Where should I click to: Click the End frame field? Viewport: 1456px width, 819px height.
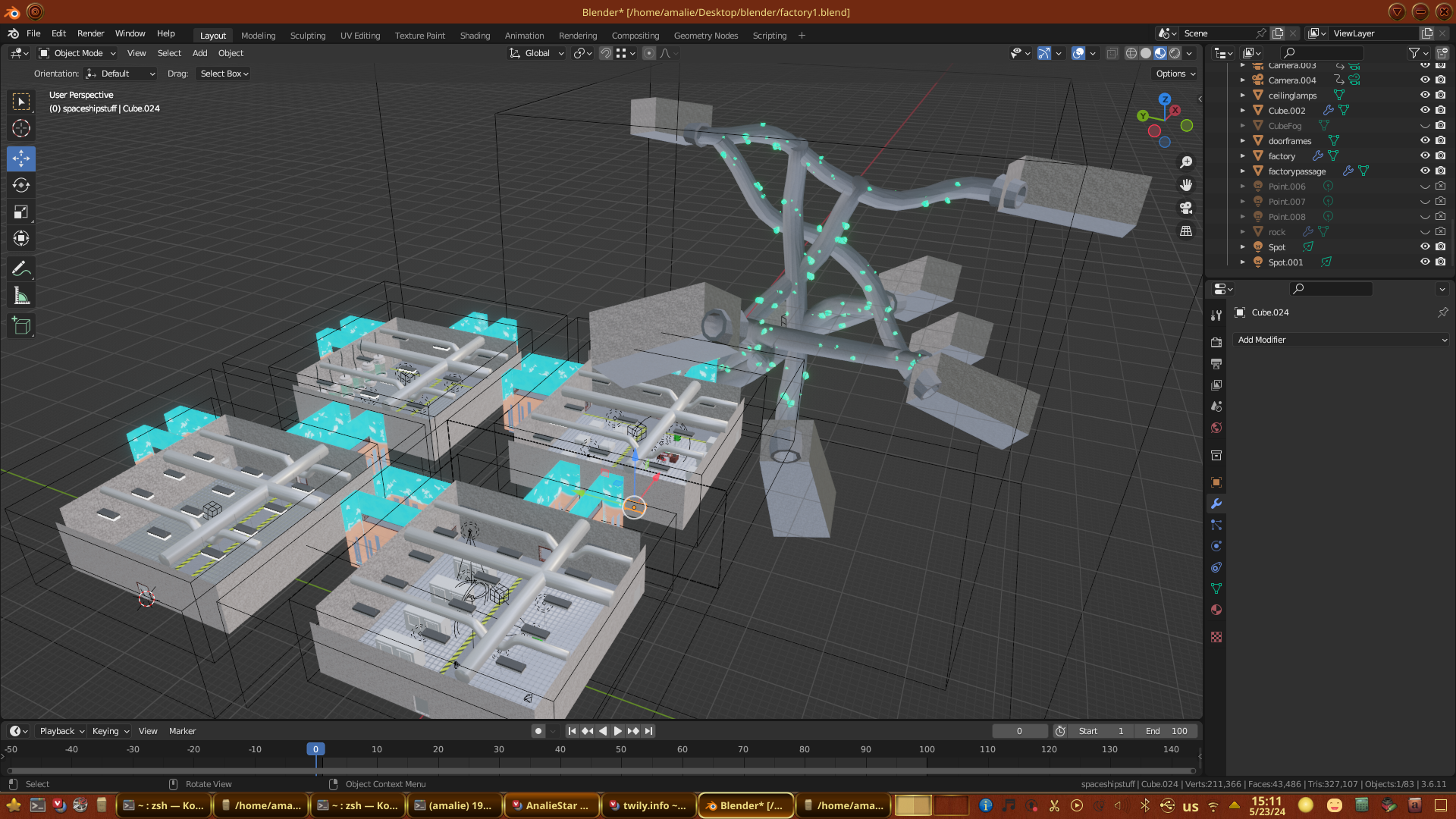tap(1166, 731)
